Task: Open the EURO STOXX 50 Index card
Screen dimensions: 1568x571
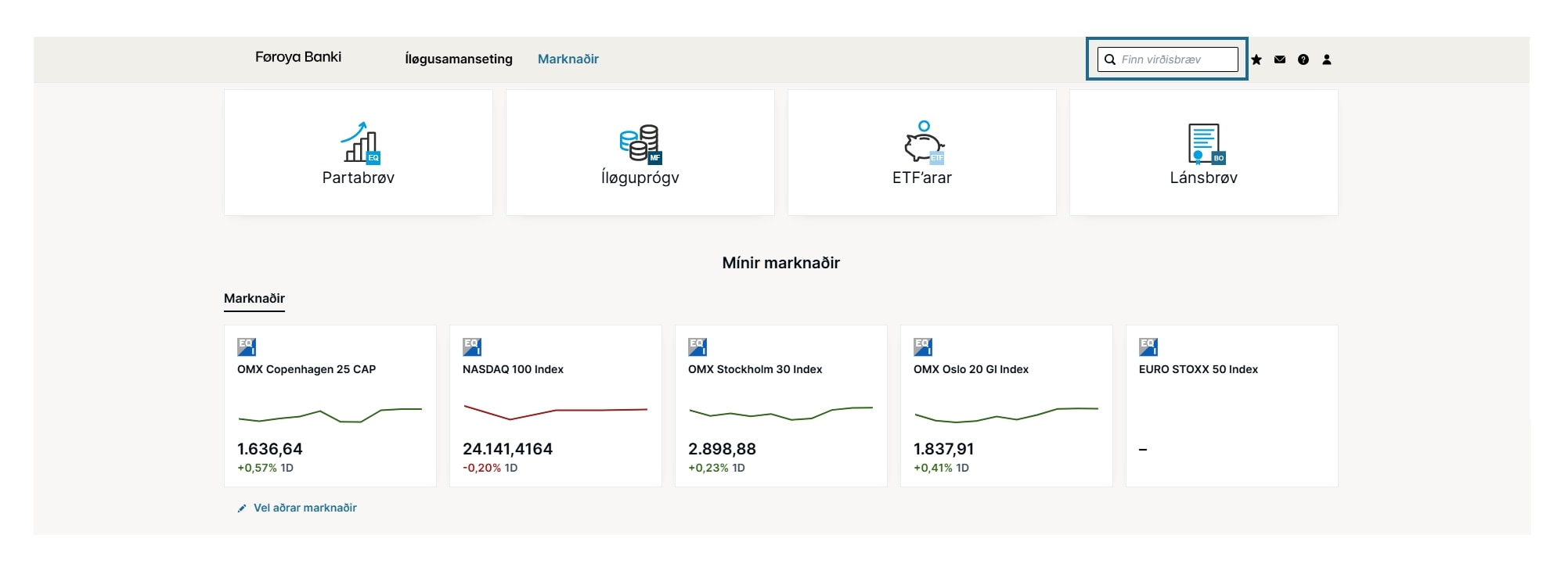Action: click(1232, 406)
